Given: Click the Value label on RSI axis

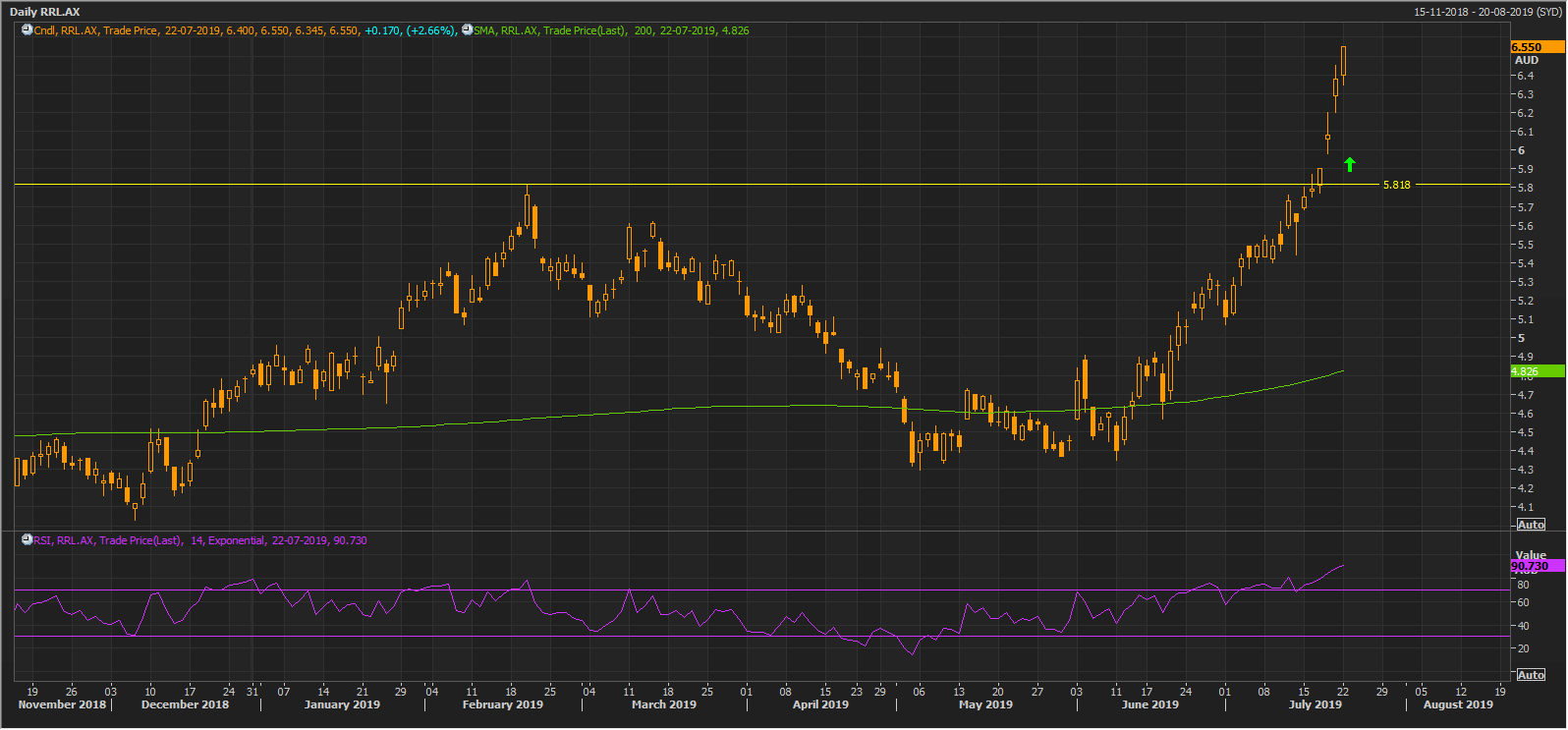Looking at the screenshot, I should (x=1531, y=555).
